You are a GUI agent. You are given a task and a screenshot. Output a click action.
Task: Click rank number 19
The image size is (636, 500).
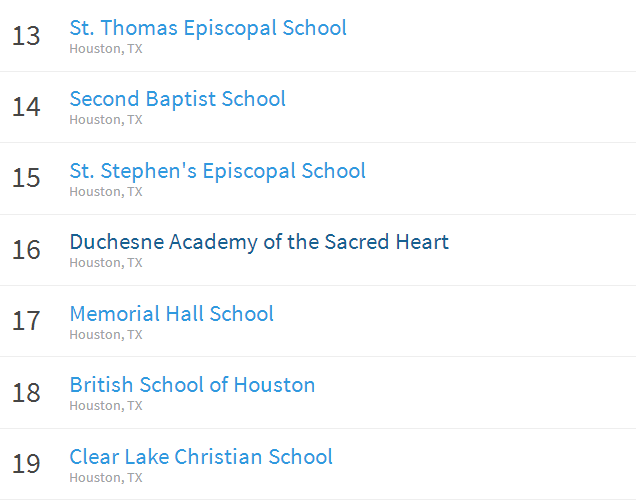point(26,465)
